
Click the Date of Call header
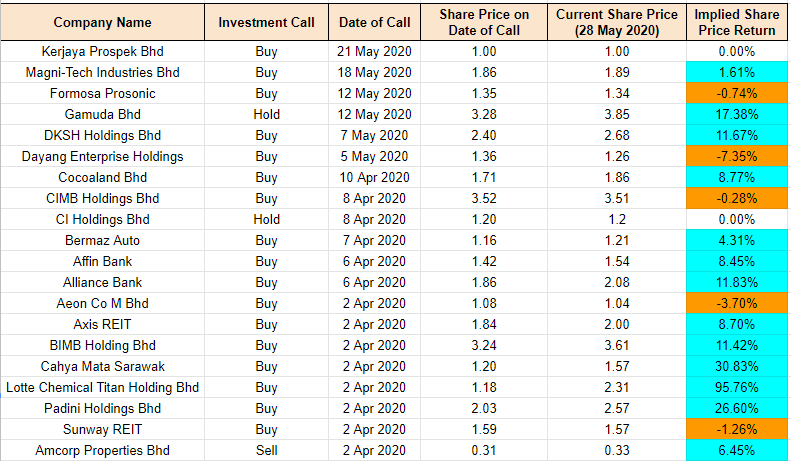pyautogui.click(x=375, y=22)
